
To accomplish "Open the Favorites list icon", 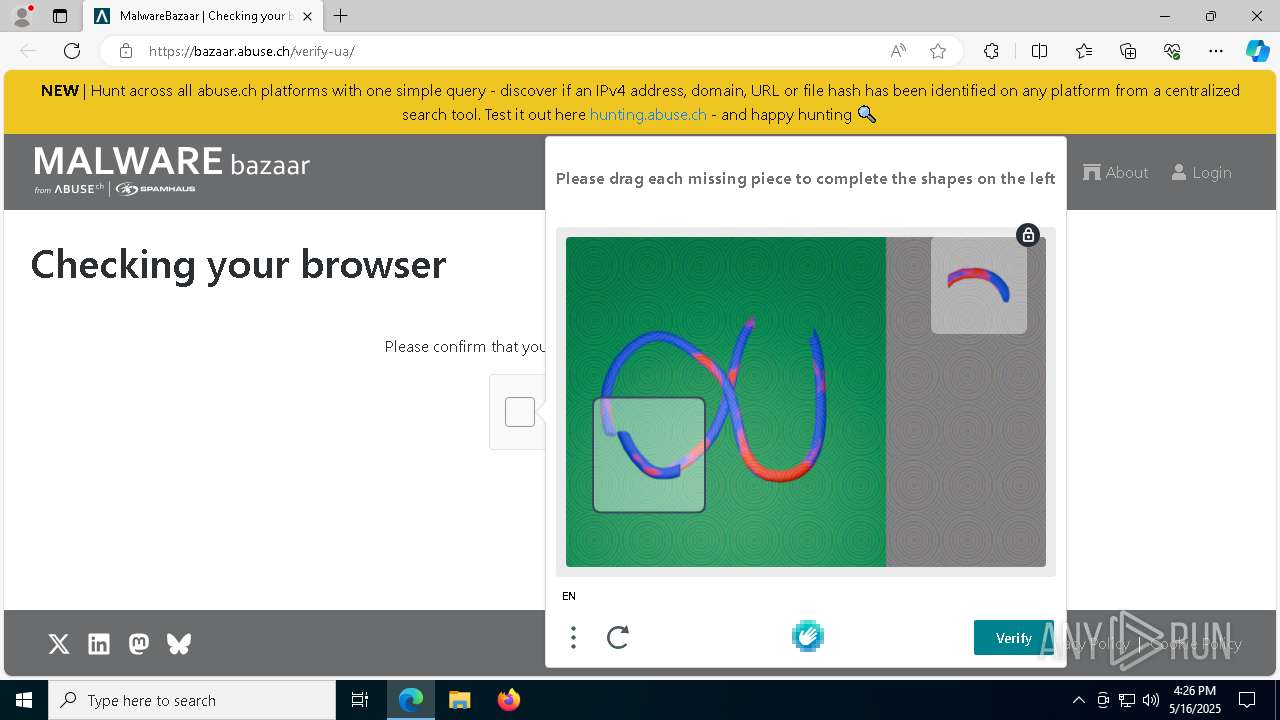I will coord(1084,51).
